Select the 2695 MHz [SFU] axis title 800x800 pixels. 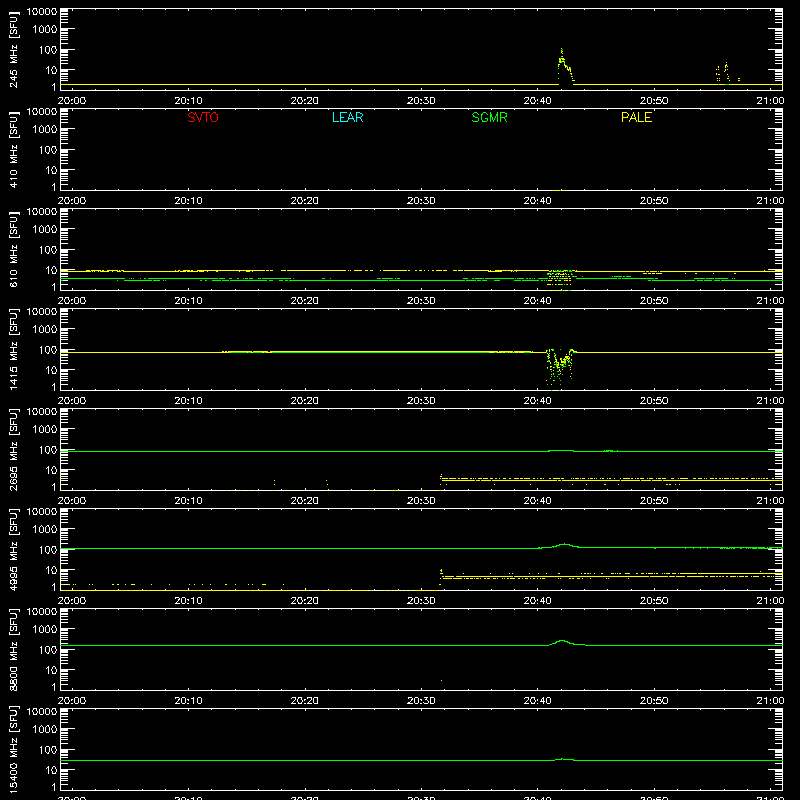click(x=13, y=449)
